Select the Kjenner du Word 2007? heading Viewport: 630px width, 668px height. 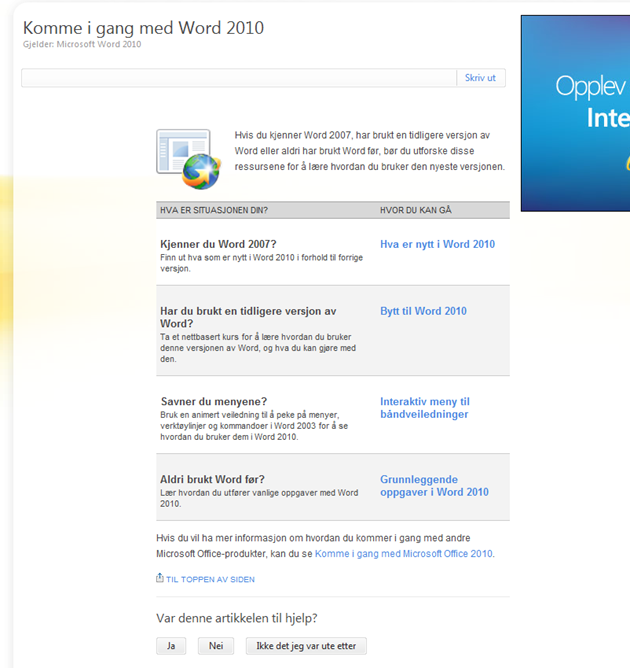pyautogui.click(x=218, y=245)
